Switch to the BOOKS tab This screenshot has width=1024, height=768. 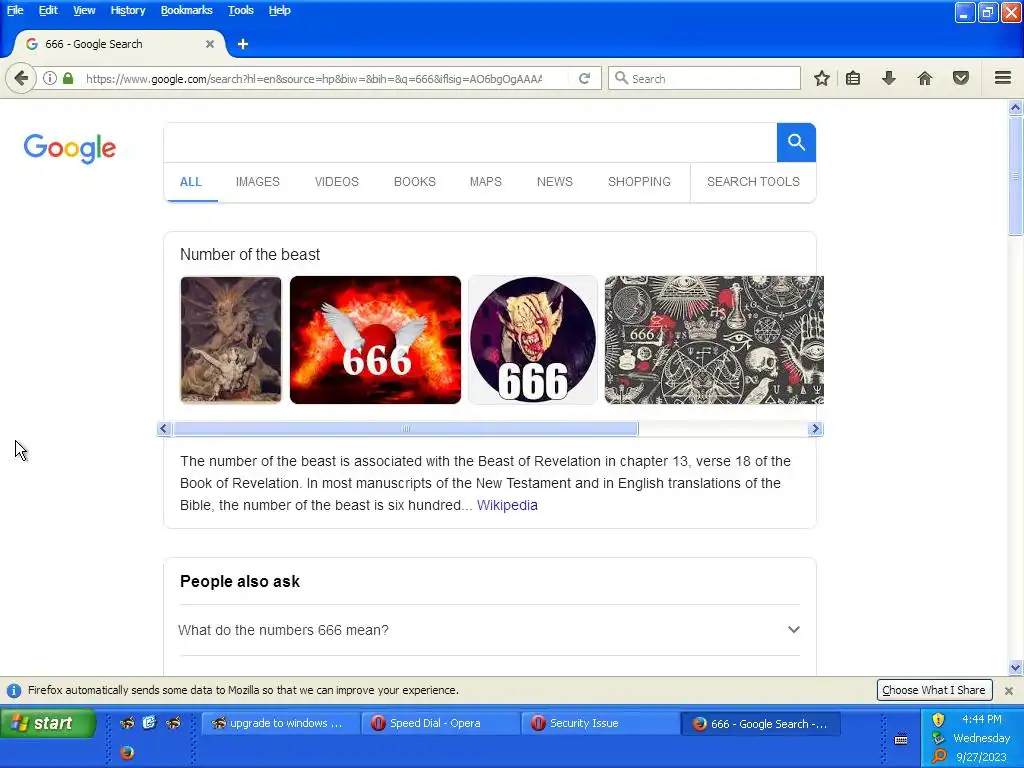pos(415,182)
